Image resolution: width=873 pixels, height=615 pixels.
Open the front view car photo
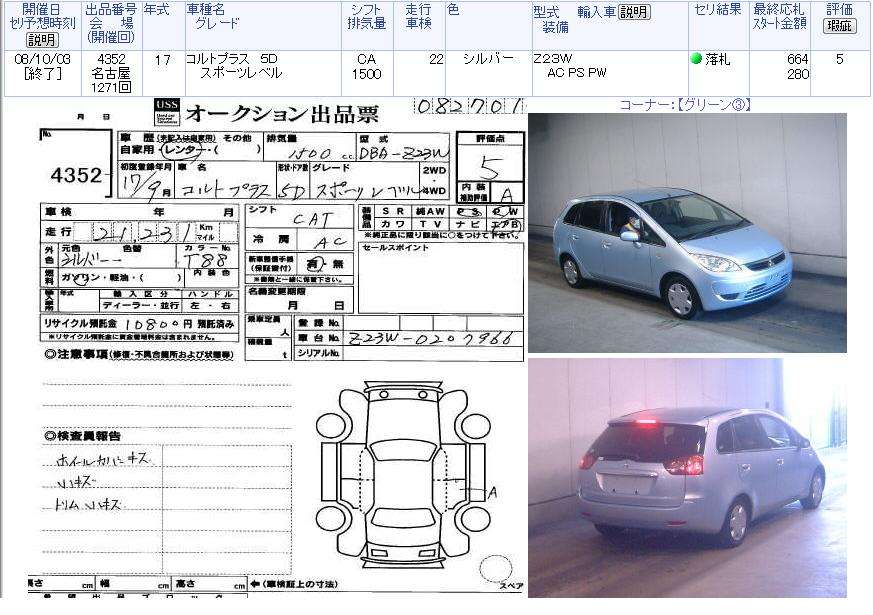tap(687, 232)
